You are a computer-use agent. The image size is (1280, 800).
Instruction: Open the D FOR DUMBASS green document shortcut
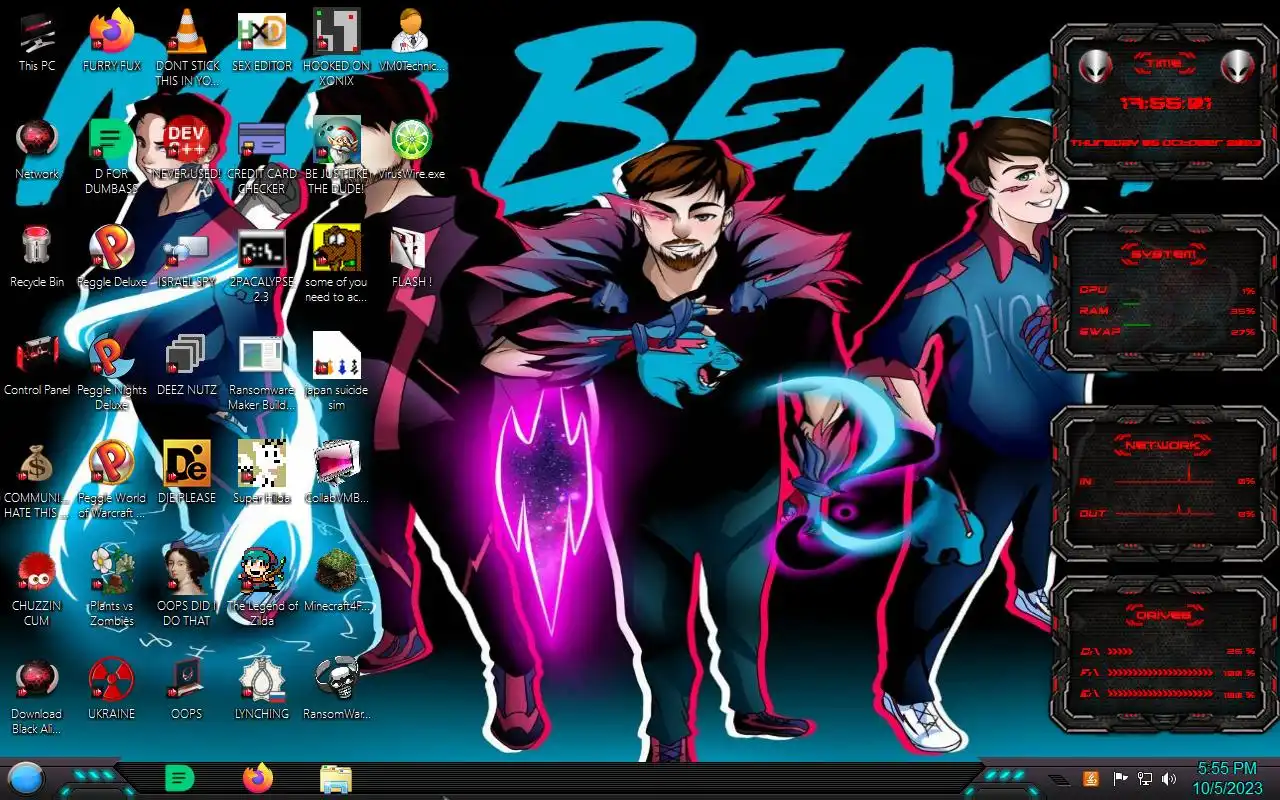(x=112, y=157)
